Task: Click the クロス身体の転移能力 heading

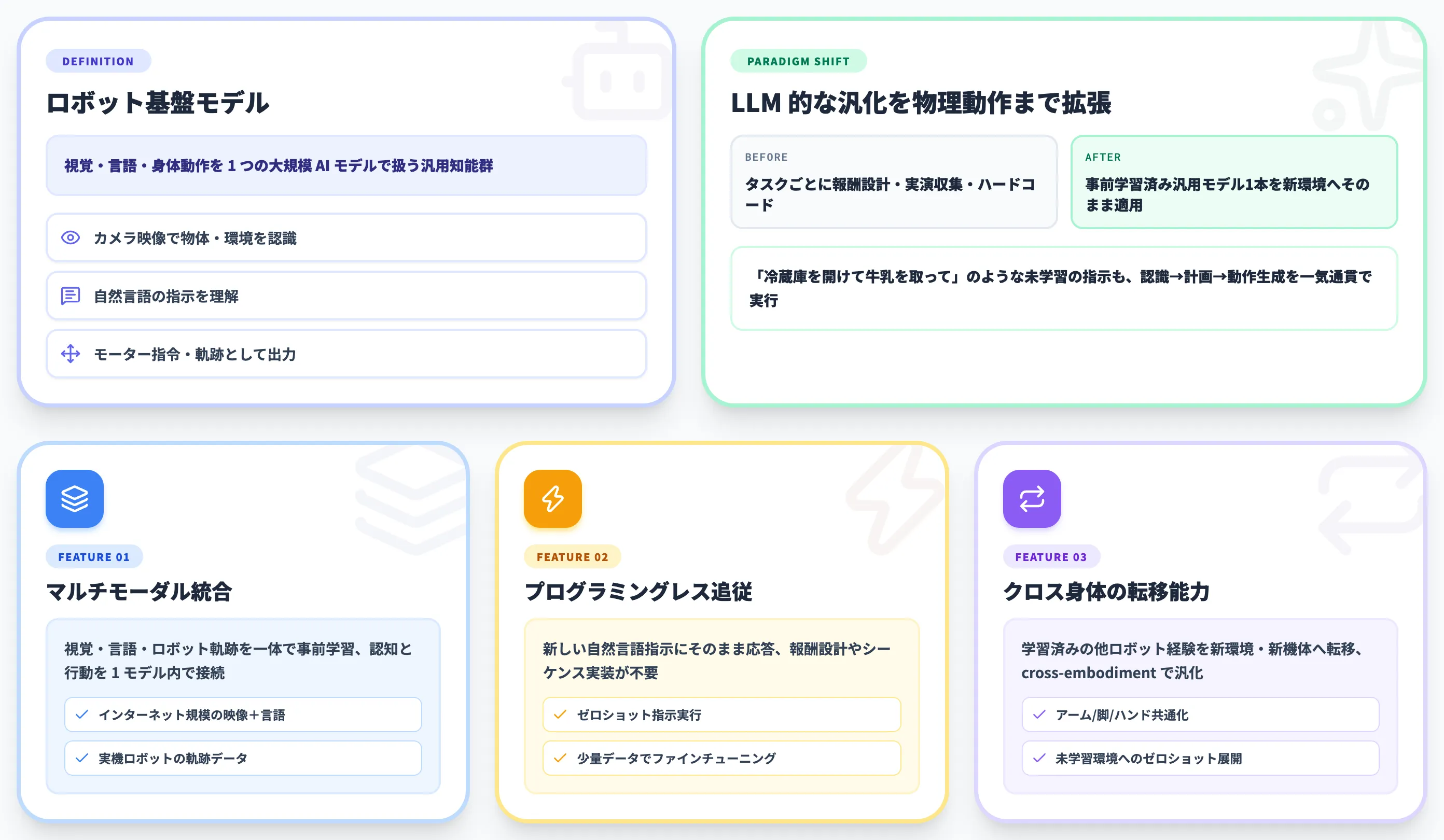Action: 1106,591
